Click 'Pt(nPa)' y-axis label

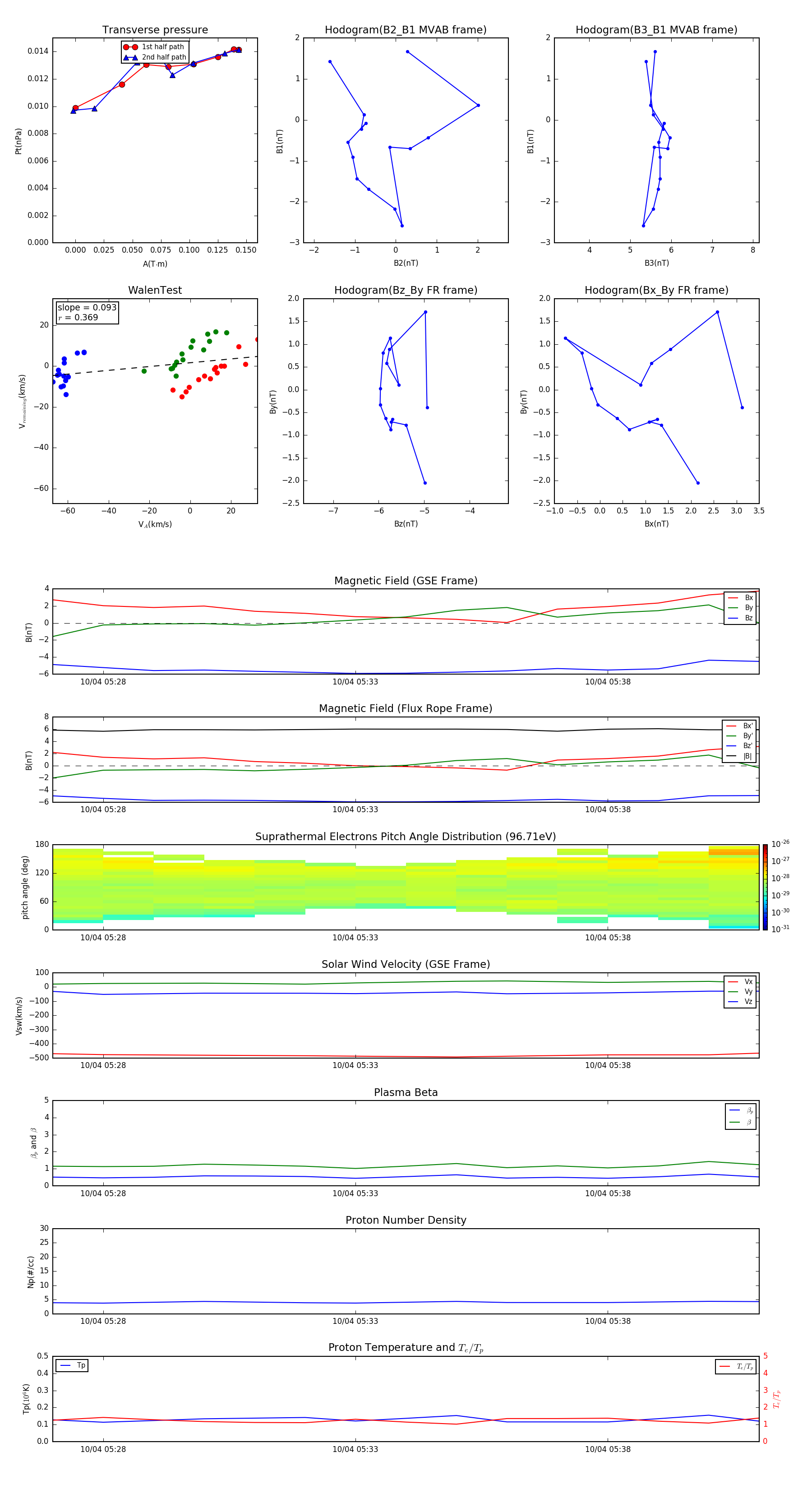(18, 140)
